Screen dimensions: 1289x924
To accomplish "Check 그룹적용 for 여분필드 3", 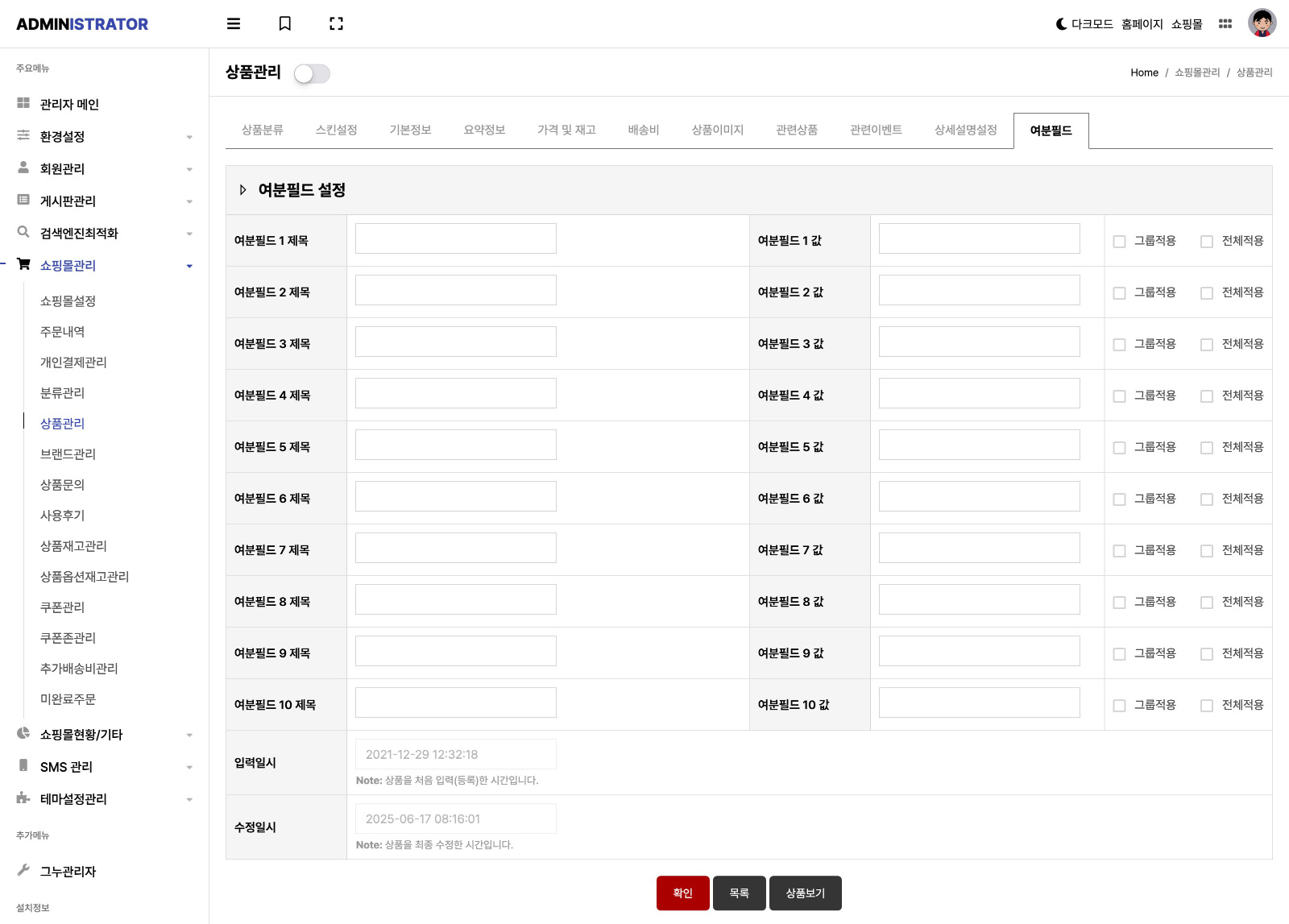I will coord(1119,345).
